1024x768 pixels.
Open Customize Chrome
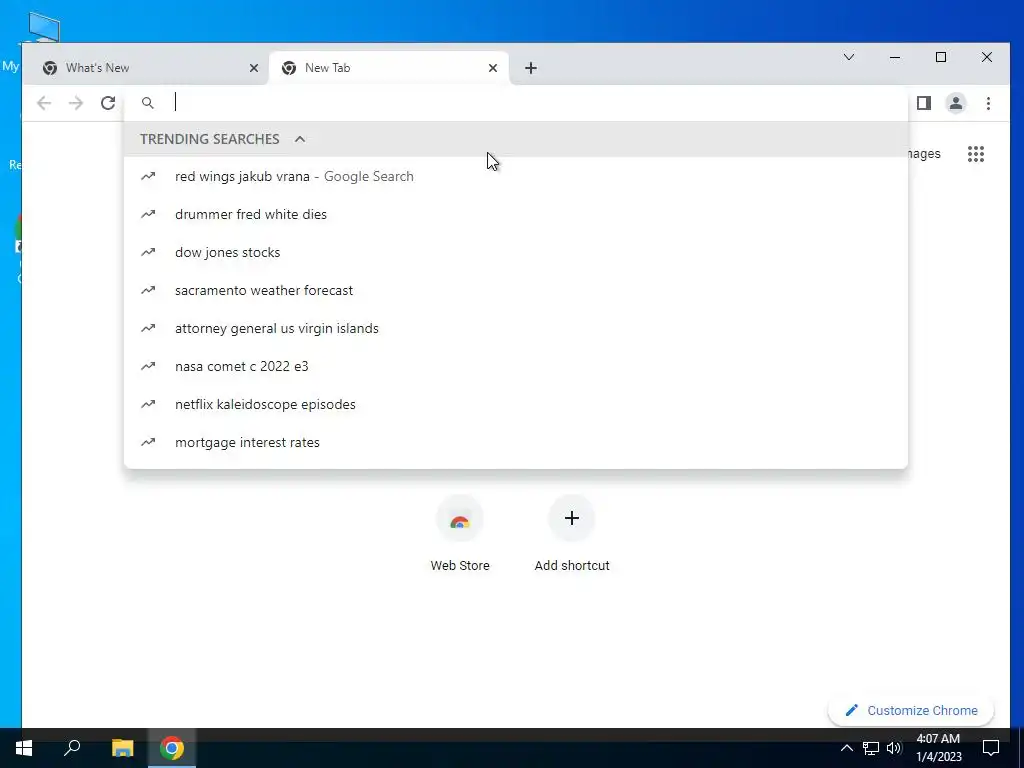click(911, 711)
